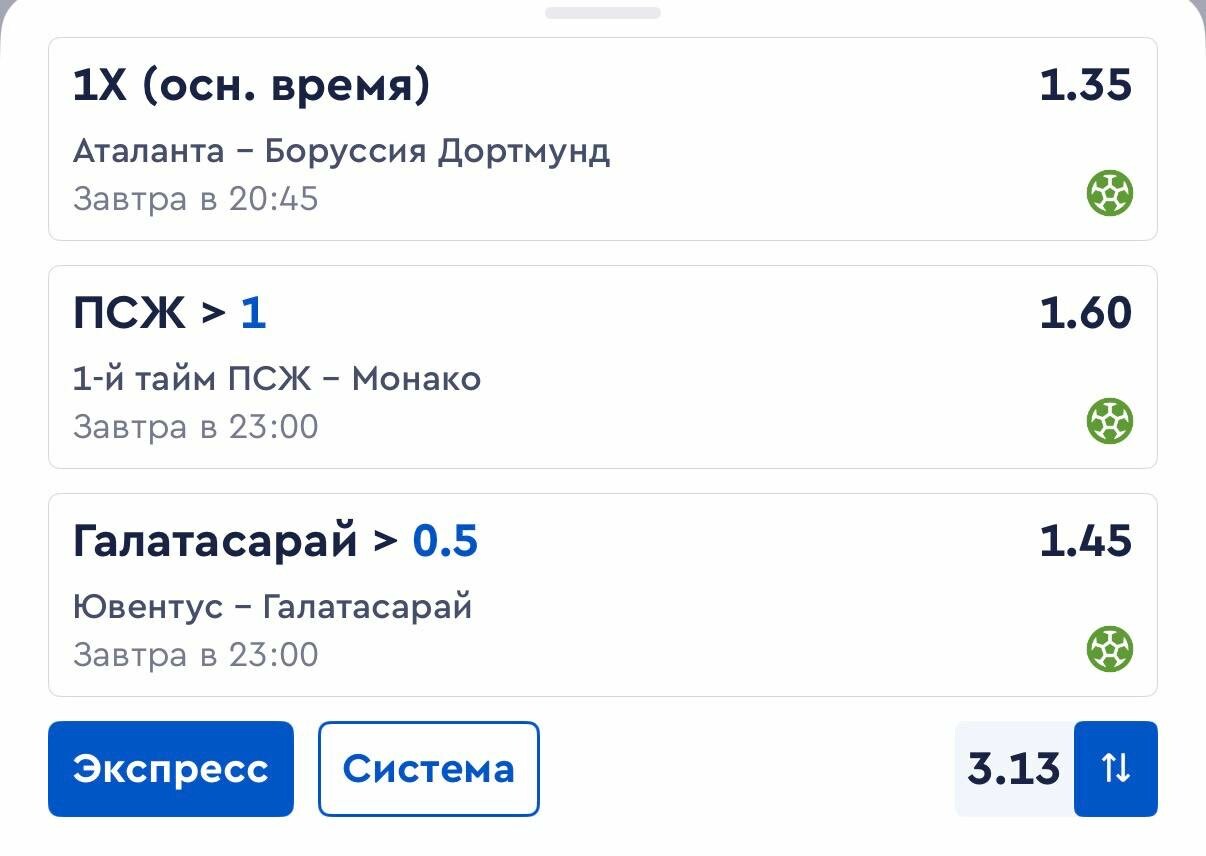Screen dimensions: 1206x856
Task: Click the football icon in the Ювентус – Галатасарай card
Action: [1109, 649]
